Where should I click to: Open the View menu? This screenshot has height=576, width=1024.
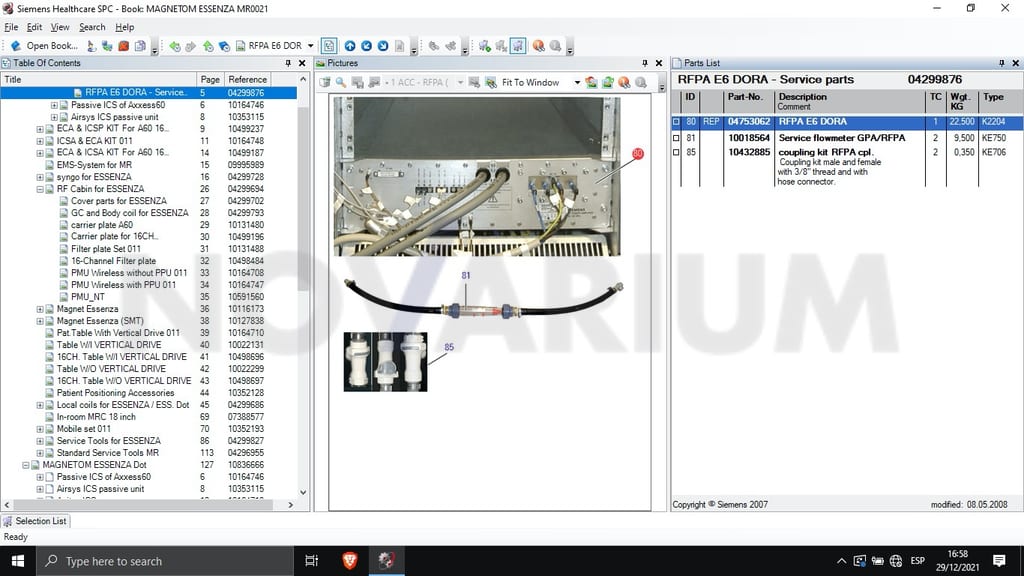(x=59, y=27)
